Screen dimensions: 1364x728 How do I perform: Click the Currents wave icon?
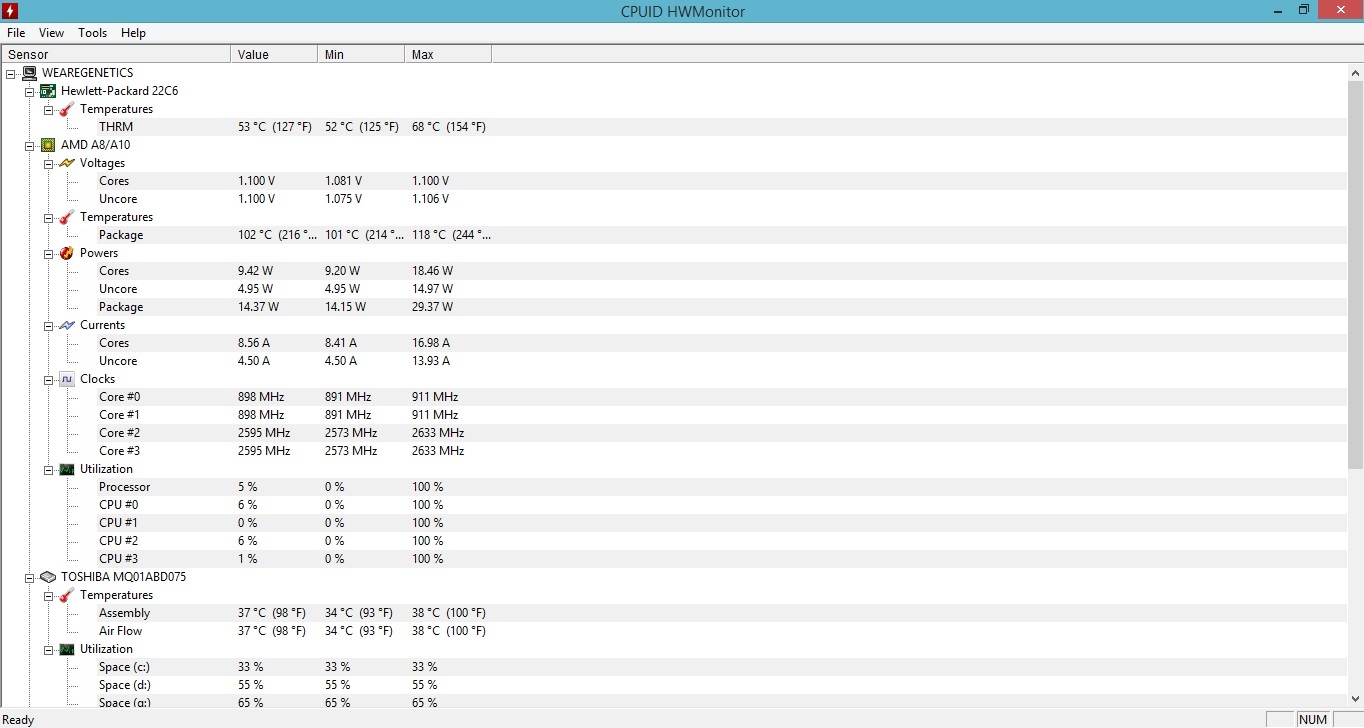(x=67, y=325)
